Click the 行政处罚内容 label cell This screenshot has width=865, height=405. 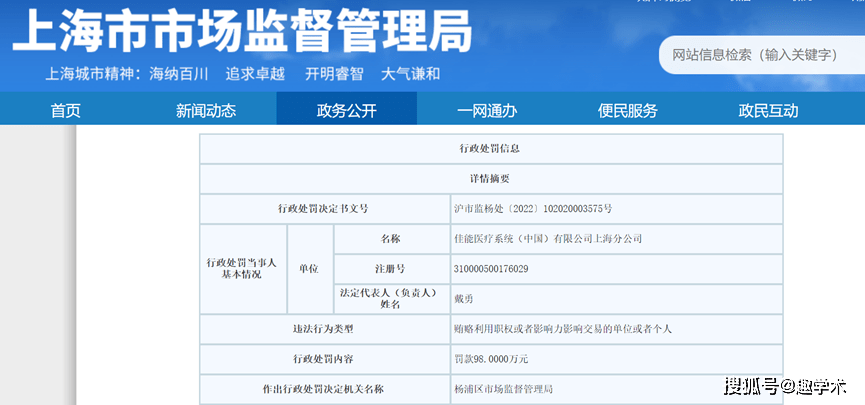[324, 359]
